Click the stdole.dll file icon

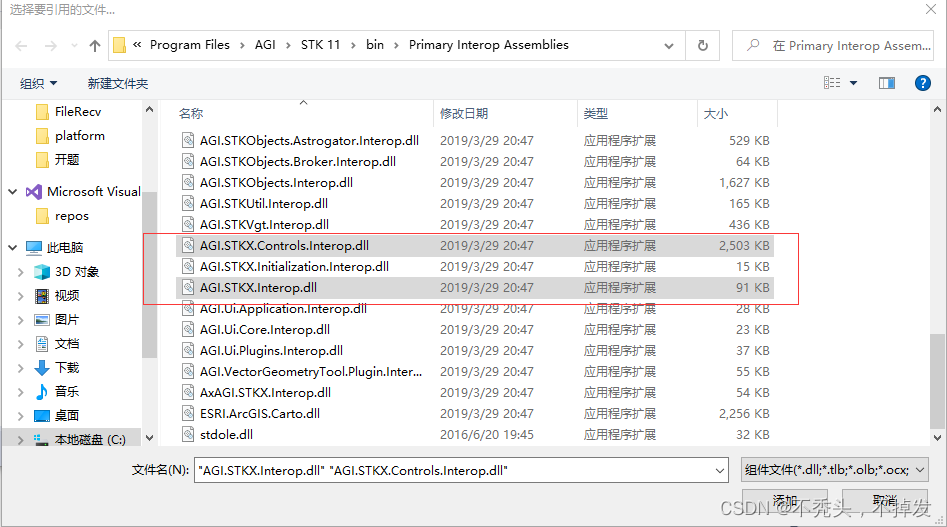(188, 434)
